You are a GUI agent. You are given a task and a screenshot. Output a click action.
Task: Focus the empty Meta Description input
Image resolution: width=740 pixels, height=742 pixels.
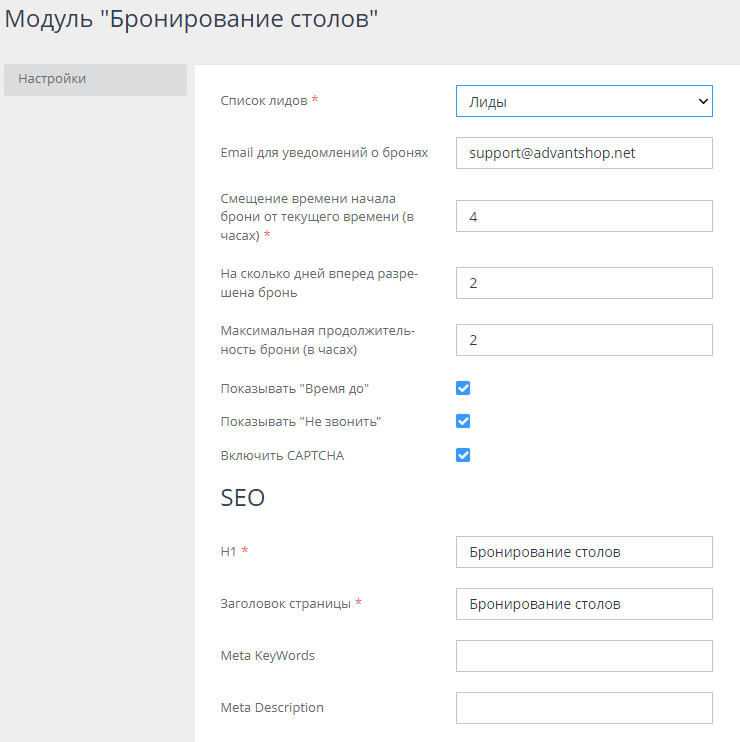click(x=584, y=708)
